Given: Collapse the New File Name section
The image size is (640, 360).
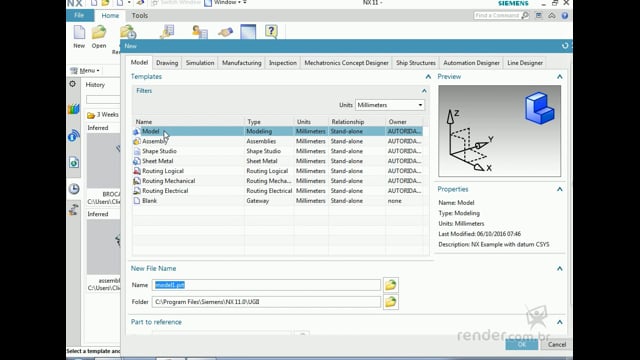Looking at the screenshot, I should coord(560,269).
